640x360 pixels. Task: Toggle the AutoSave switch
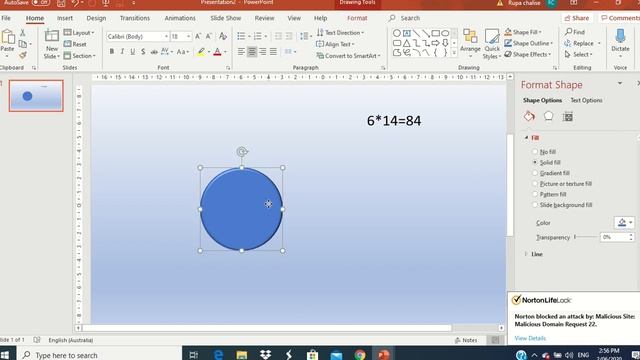(40, 2)
